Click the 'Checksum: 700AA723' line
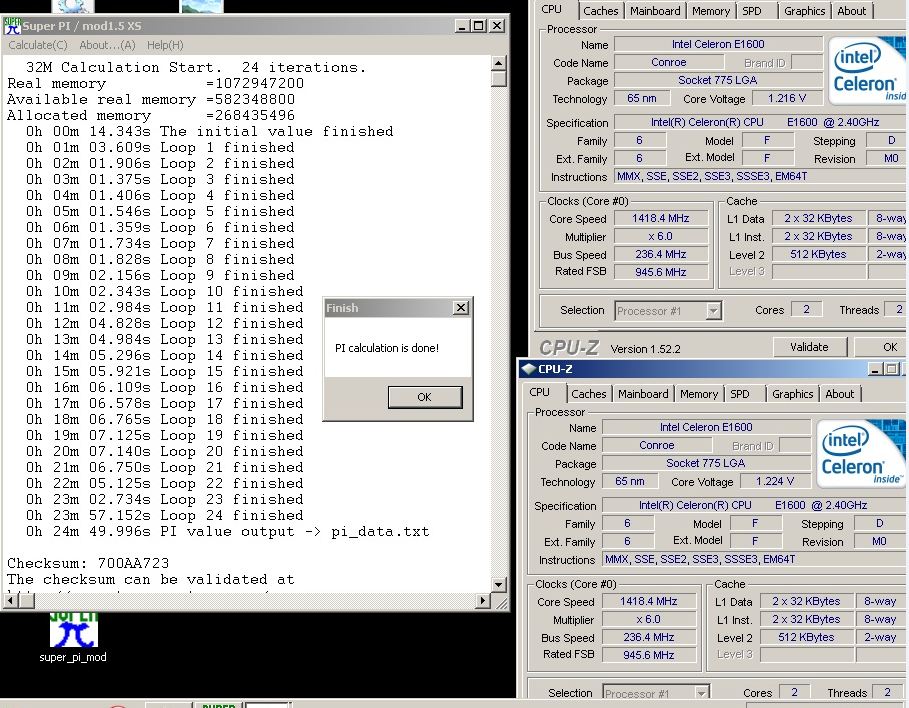Screen dimensions: 909x708 click(x=88, y=563)
